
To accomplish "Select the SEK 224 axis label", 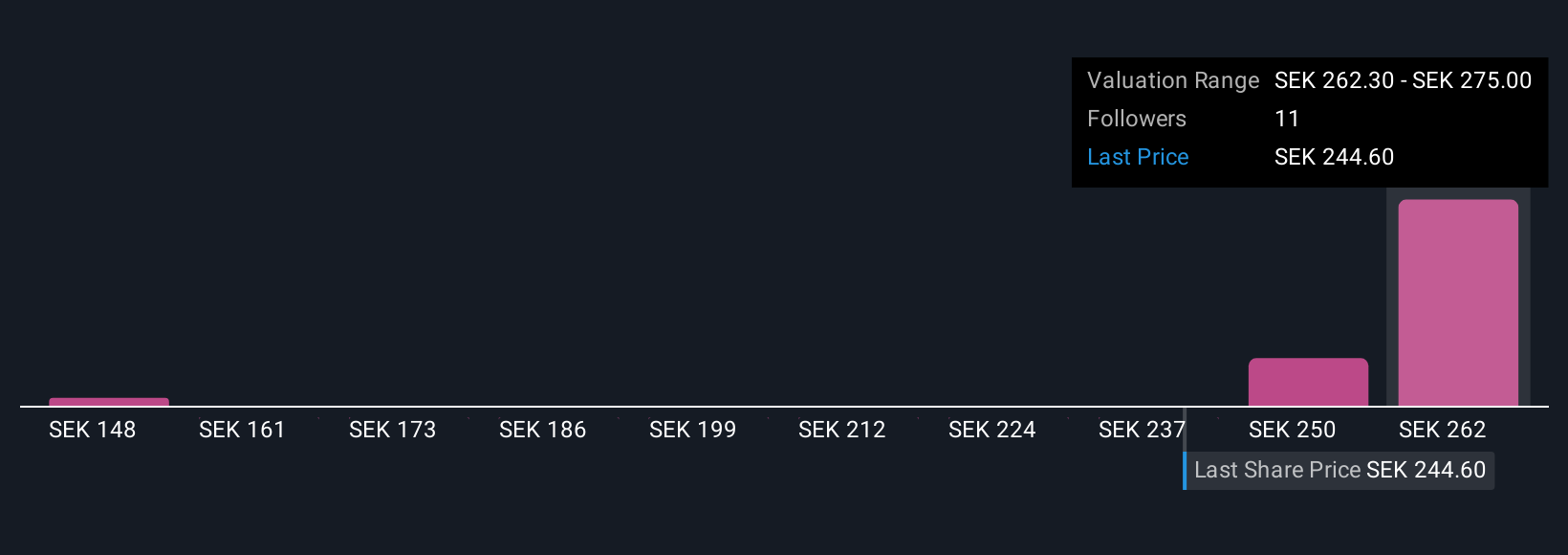I will 991,430.
